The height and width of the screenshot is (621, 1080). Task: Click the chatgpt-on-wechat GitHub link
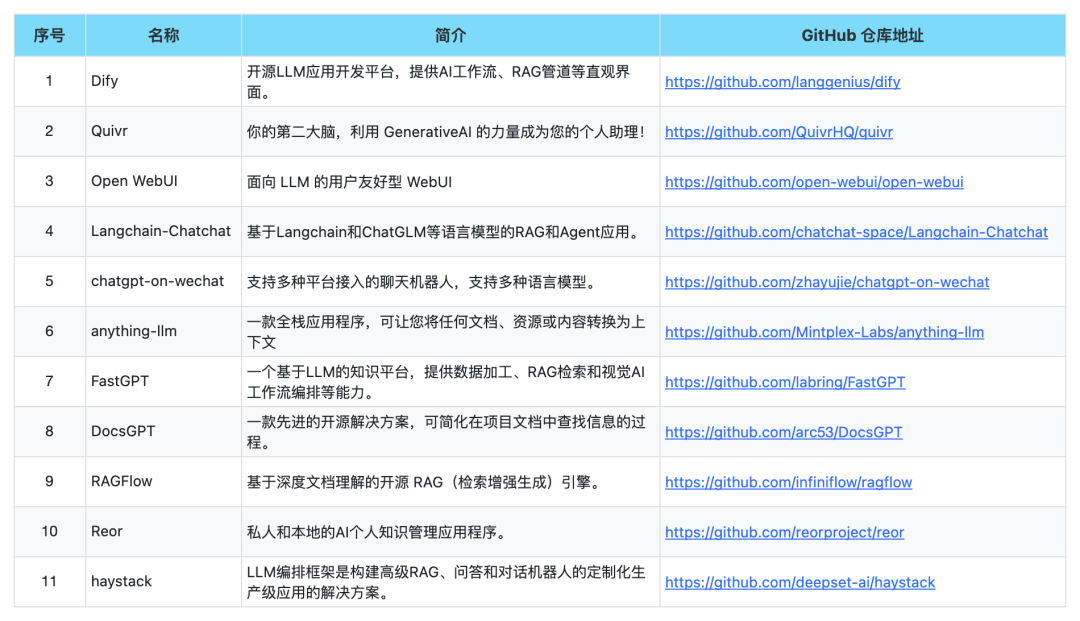(827, 281)
